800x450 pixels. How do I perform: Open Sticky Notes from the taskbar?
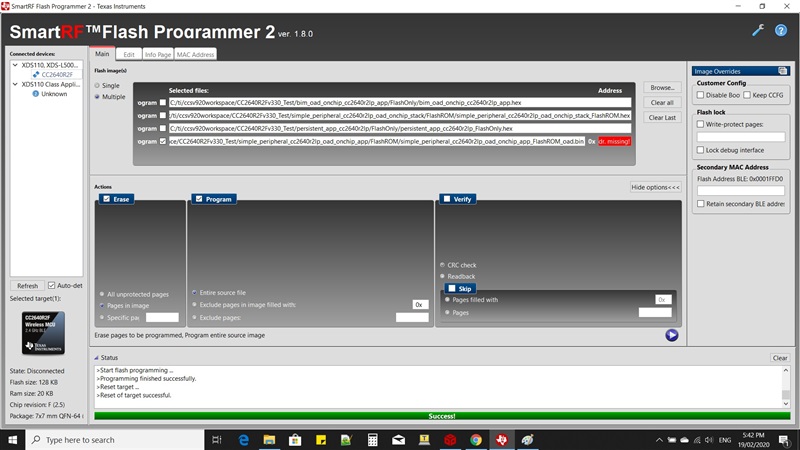pos(321,440)
